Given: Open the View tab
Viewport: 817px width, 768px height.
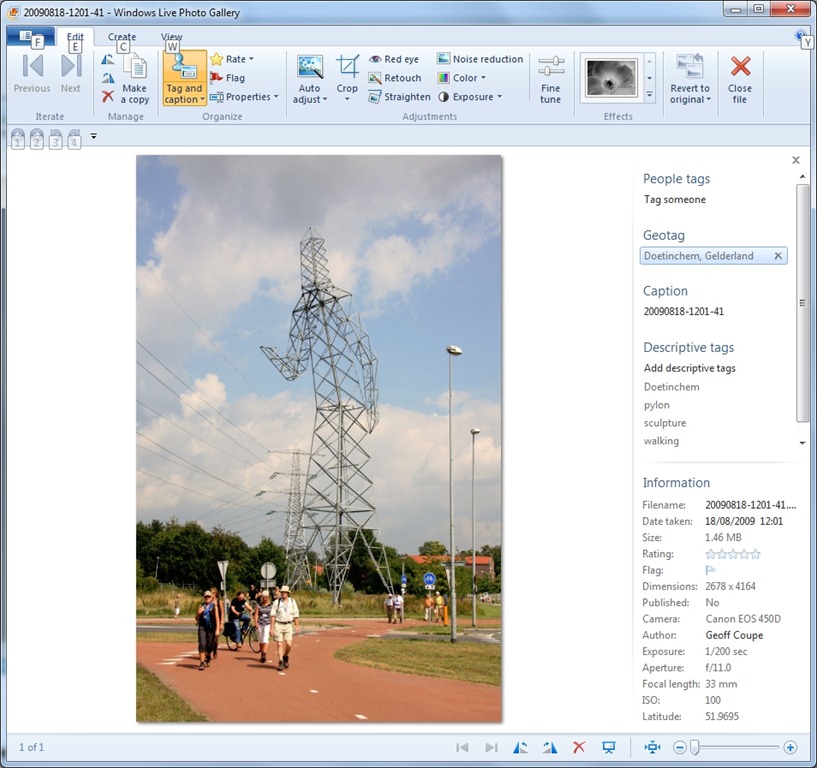Looking at the screenshot, I should (x=172, y=37).
